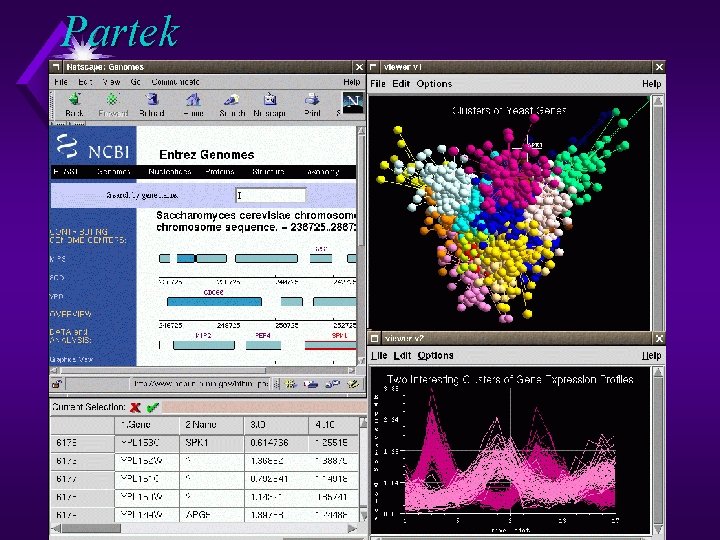Follow the Taxonomy link in NCBI navigation bar
The image size is (720, 540).
[322, 172]
